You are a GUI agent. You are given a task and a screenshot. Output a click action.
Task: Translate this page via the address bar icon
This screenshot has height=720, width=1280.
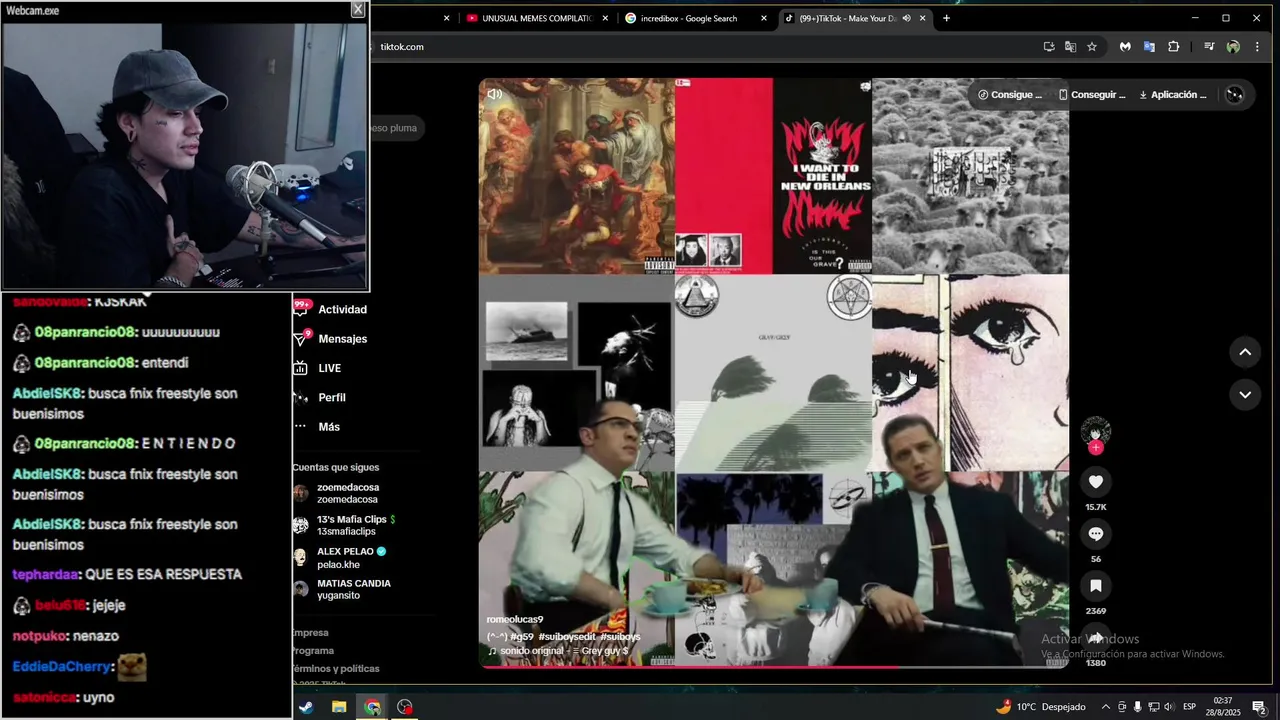(x=1070, y=47)
